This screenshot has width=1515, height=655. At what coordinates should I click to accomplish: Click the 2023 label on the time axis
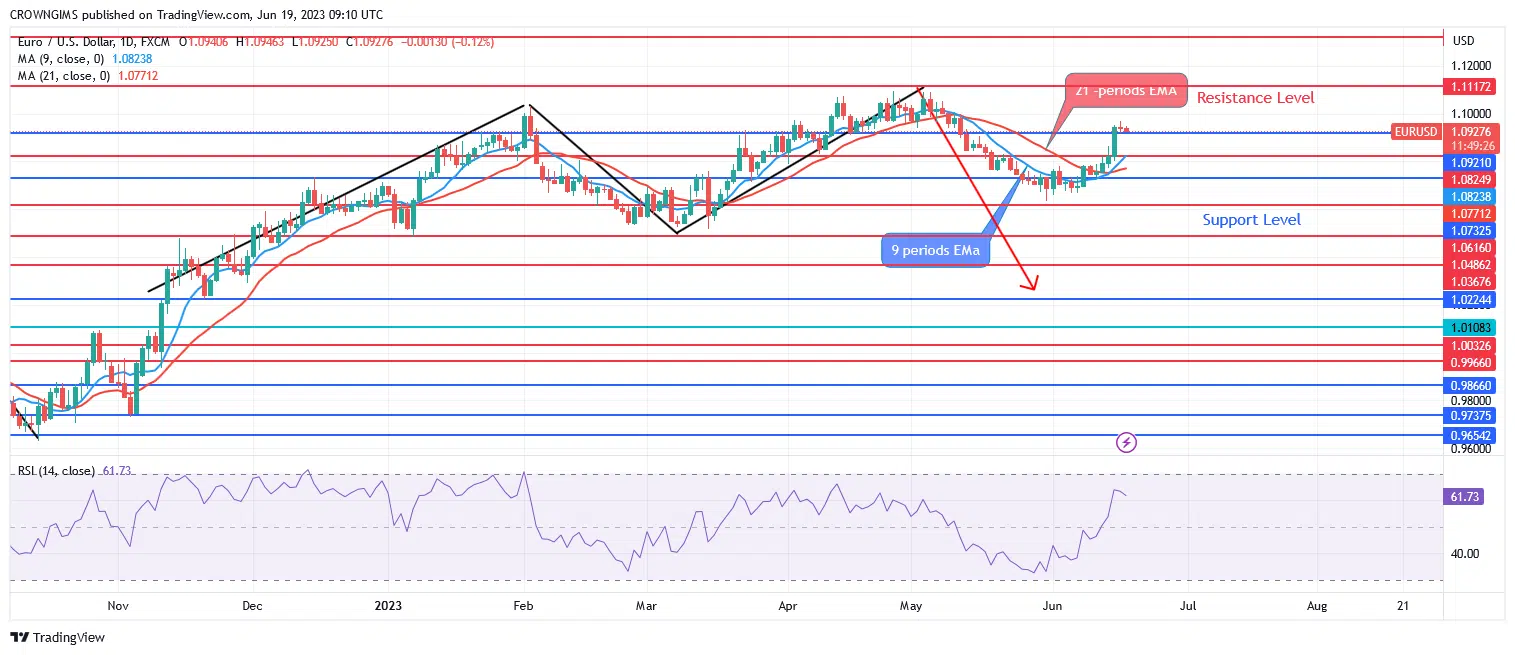tap(388, 606)
